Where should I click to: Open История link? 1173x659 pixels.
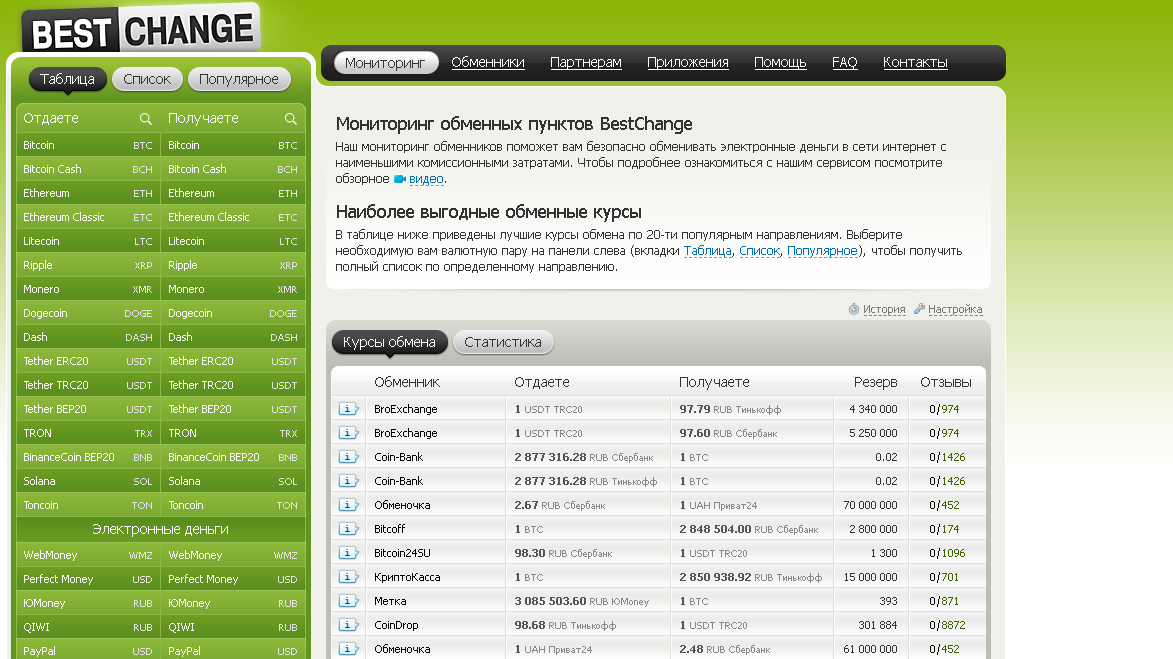pos(884,309)
